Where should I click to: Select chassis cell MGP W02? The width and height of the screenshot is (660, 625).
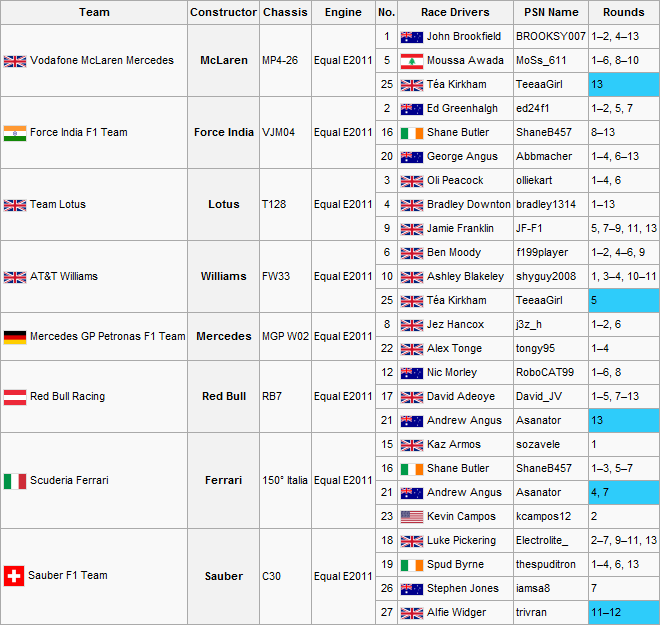[285, 337]
